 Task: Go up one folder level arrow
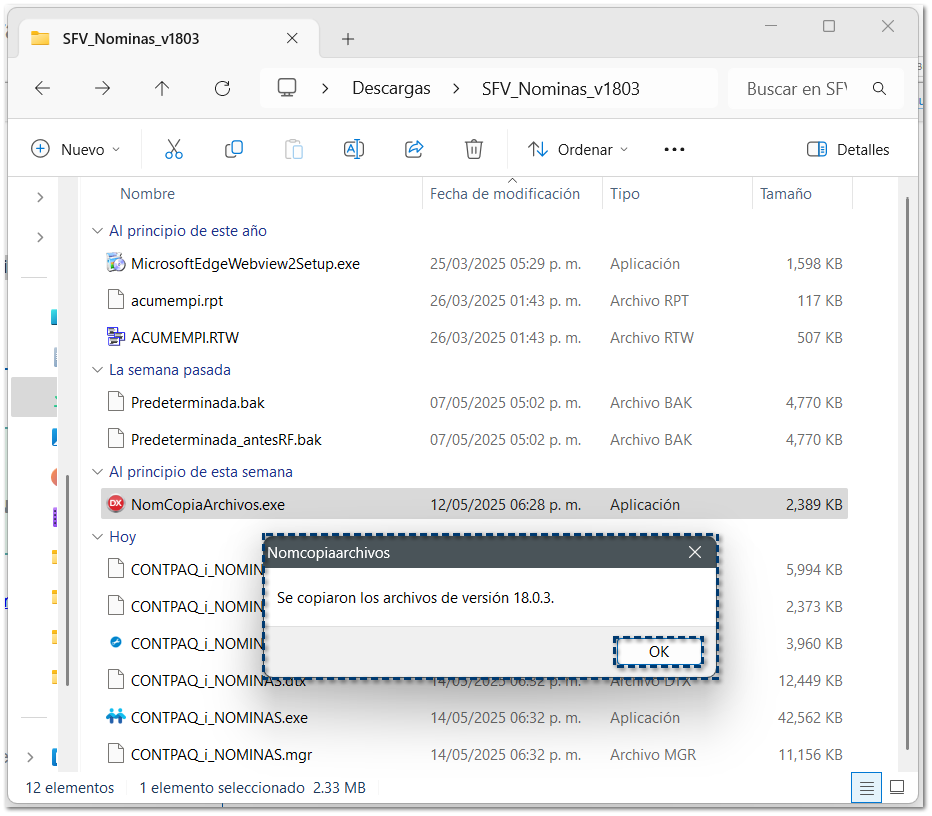(162, 88)
